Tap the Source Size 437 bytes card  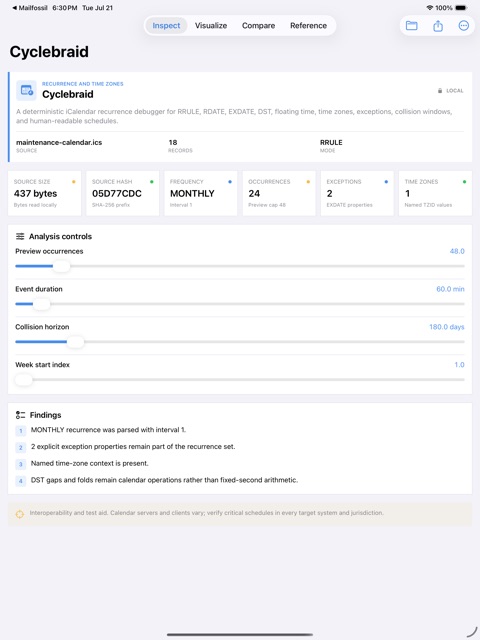[44, 193]
